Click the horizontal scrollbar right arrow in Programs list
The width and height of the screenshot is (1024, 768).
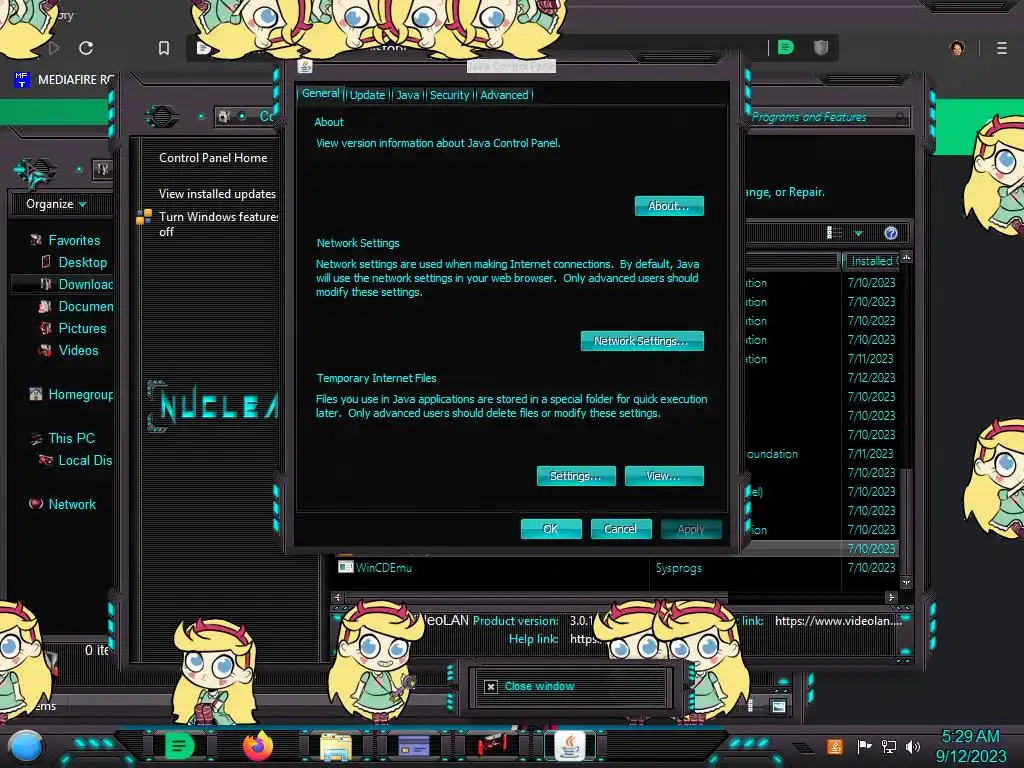point(891,597)
